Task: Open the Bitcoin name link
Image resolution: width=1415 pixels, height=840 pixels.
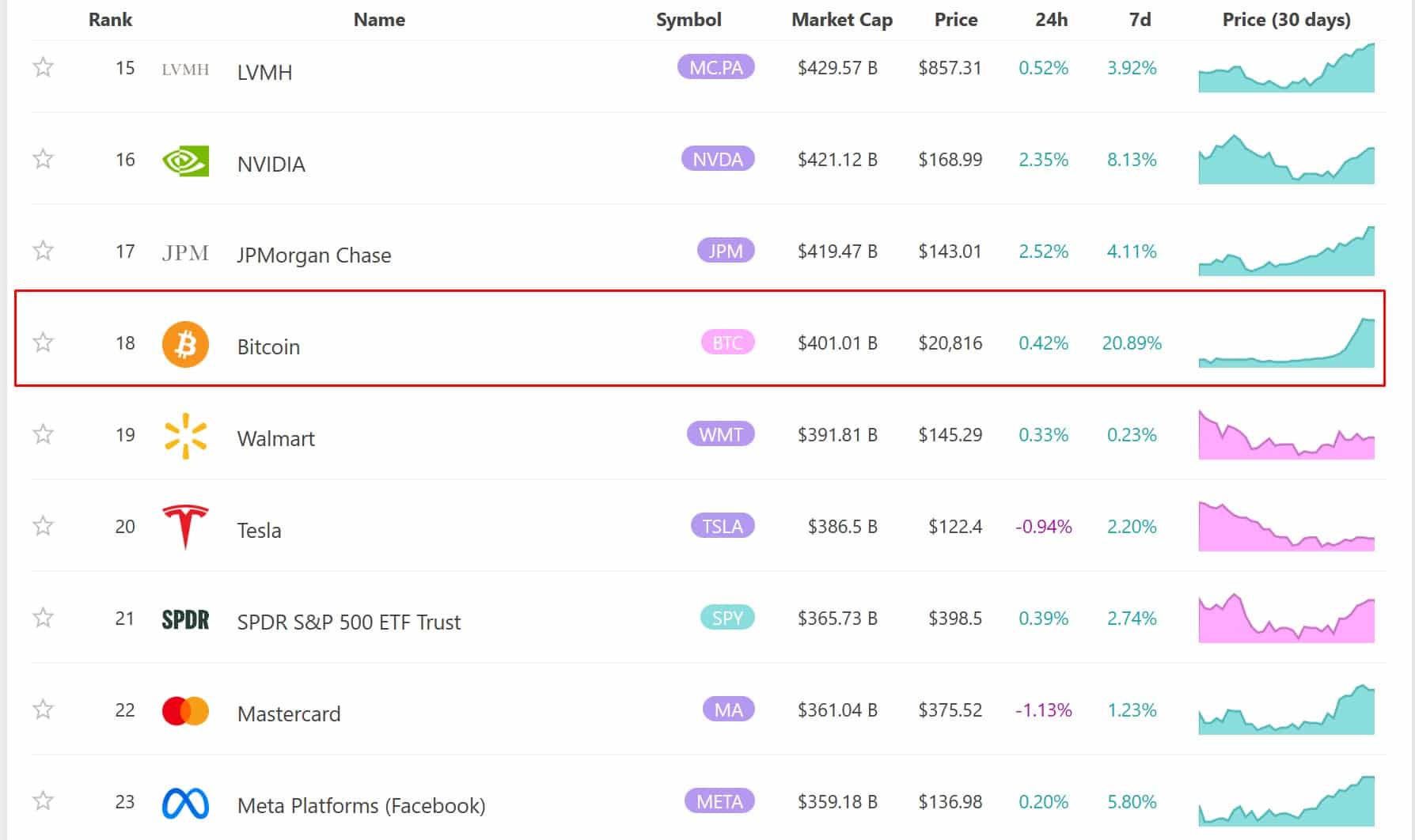Action: (x=268, y=346)
